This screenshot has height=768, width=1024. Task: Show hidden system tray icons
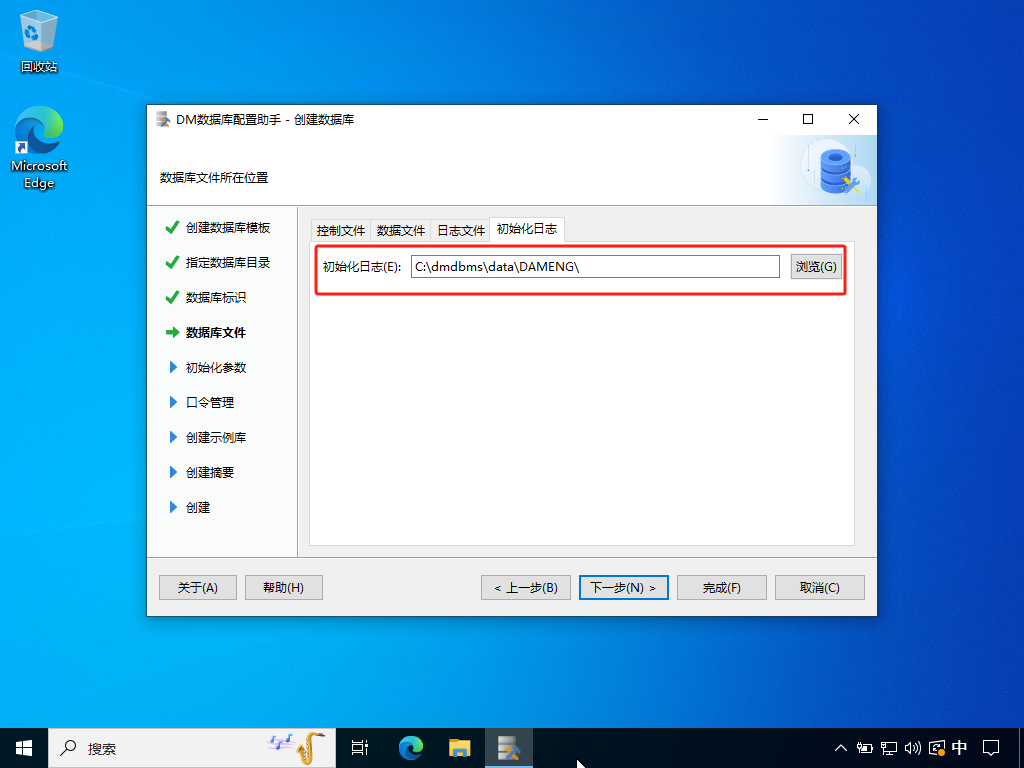[840, 748]
